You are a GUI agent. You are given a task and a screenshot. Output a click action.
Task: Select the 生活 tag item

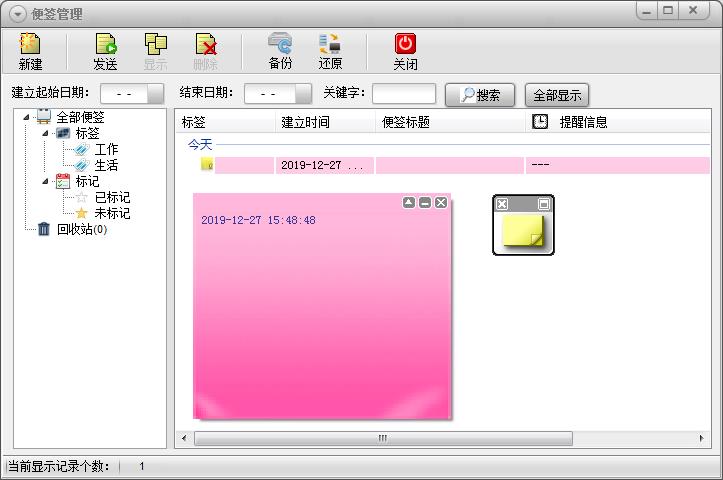click(x=107, y=165)
